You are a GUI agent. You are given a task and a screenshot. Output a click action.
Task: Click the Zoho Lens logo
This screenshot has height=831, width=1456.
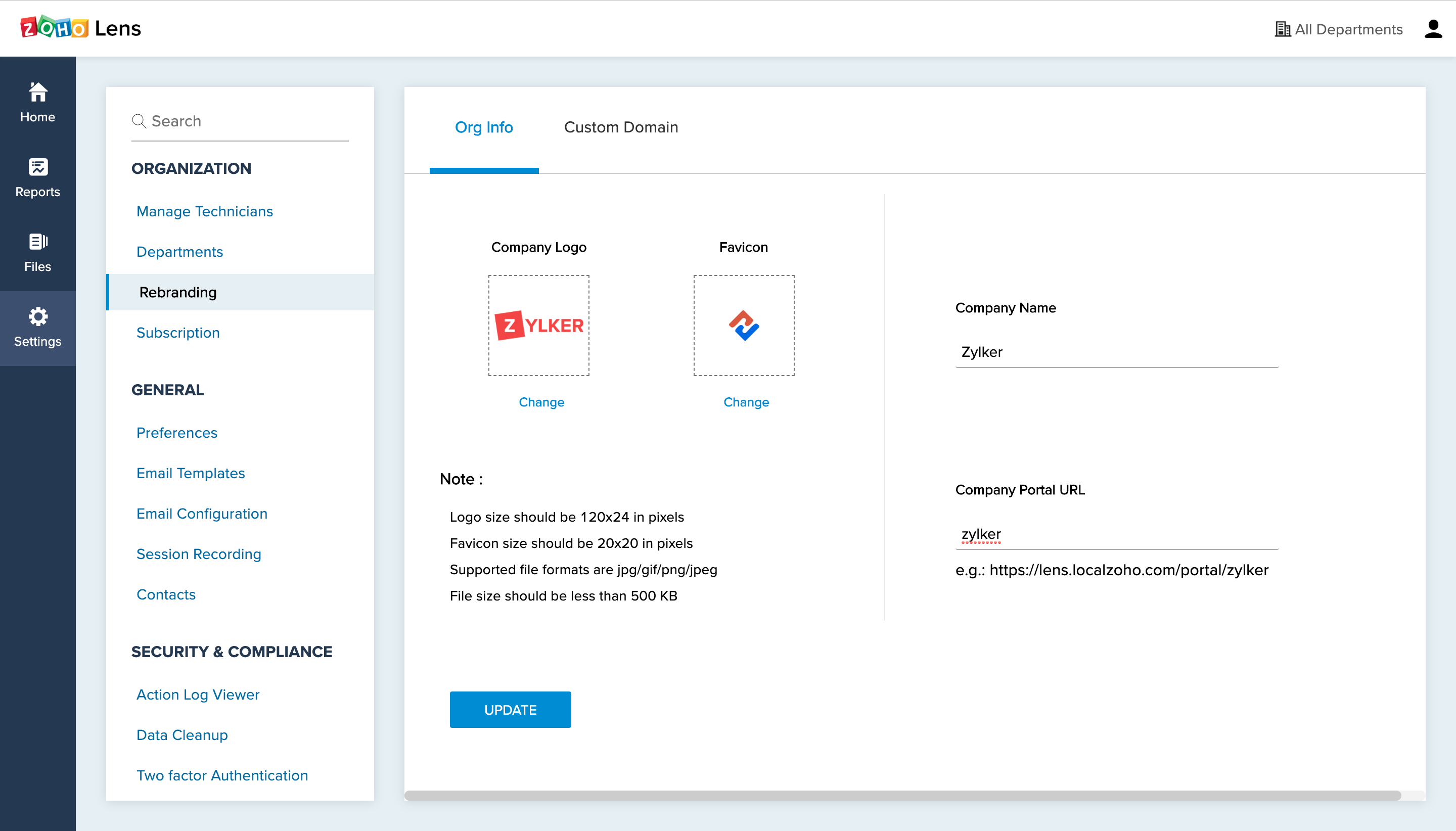(80, 28)
